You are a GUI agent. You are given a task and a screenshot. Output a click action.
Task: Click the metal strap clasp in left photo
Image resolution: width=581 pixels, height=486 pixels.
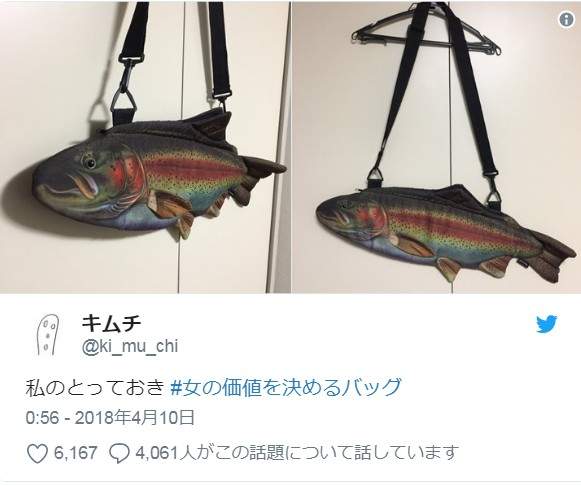click(127, 87)
